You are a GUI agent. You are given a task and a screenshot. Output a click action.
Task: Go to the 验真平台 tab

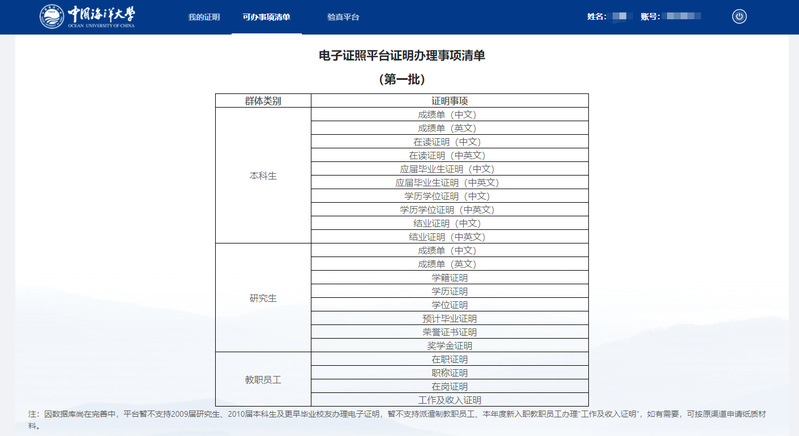point(343,18)
